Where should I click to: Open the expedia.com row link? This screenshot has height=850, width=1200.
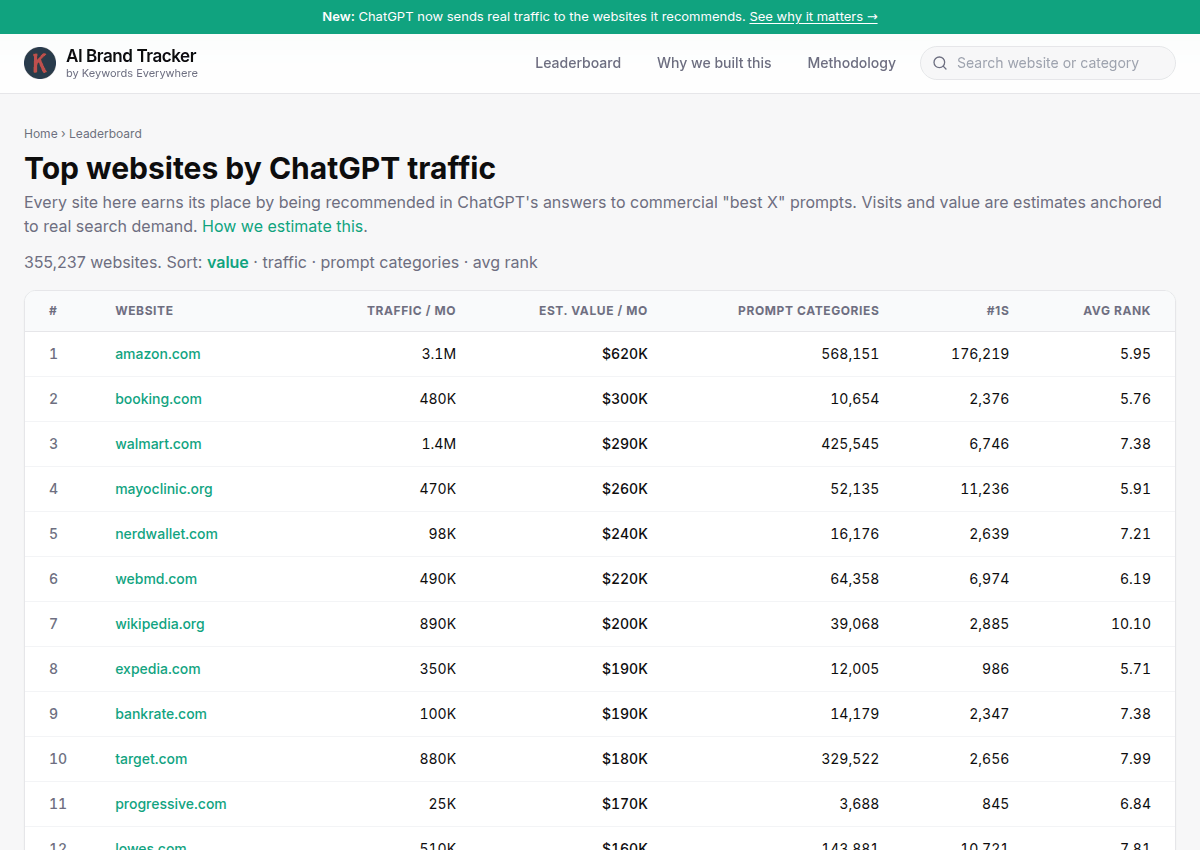pos(158,669)
